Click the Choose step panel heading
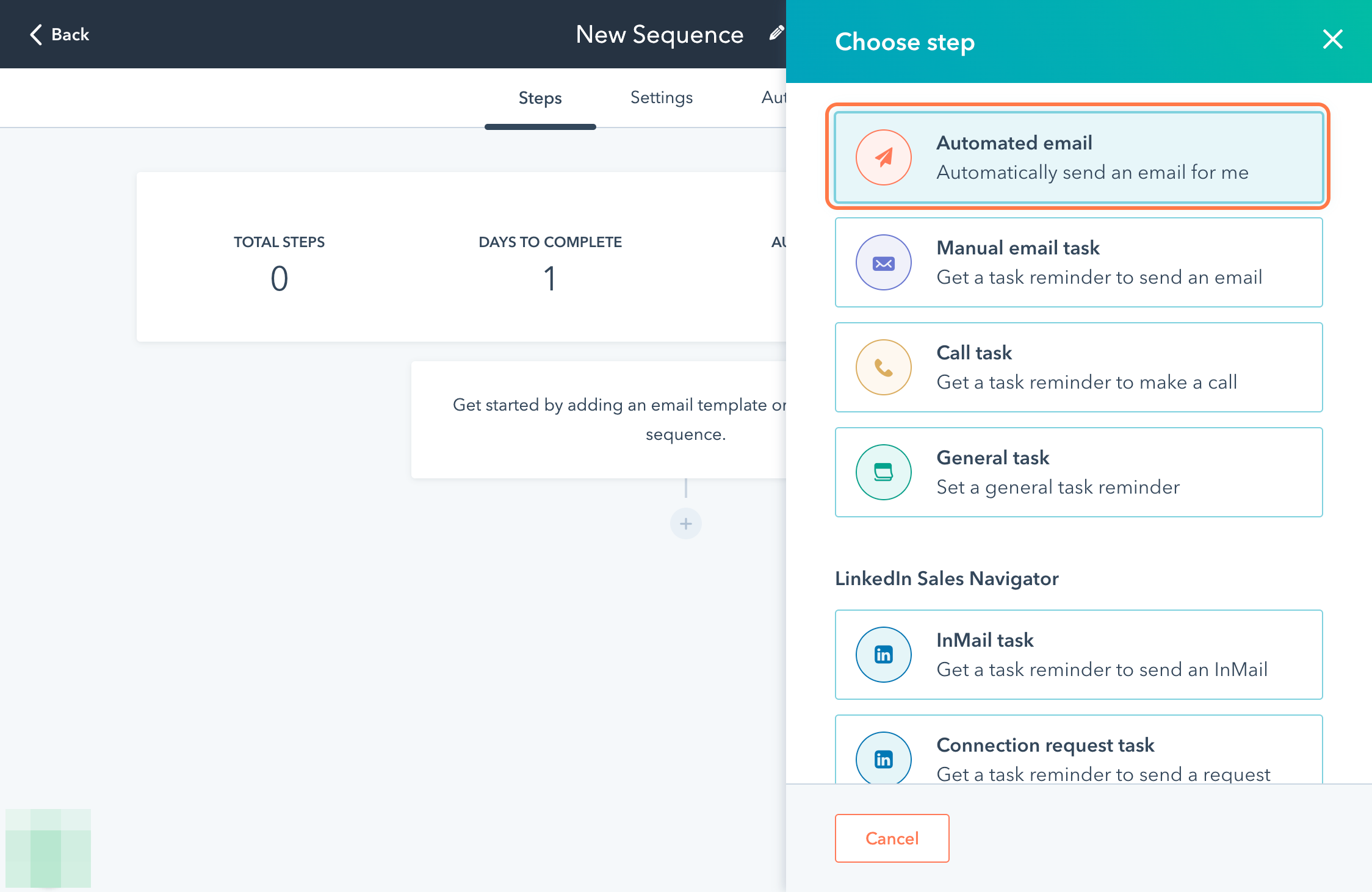The width and height of the screenshot is (1372, 892). click(x=904, y=42)
